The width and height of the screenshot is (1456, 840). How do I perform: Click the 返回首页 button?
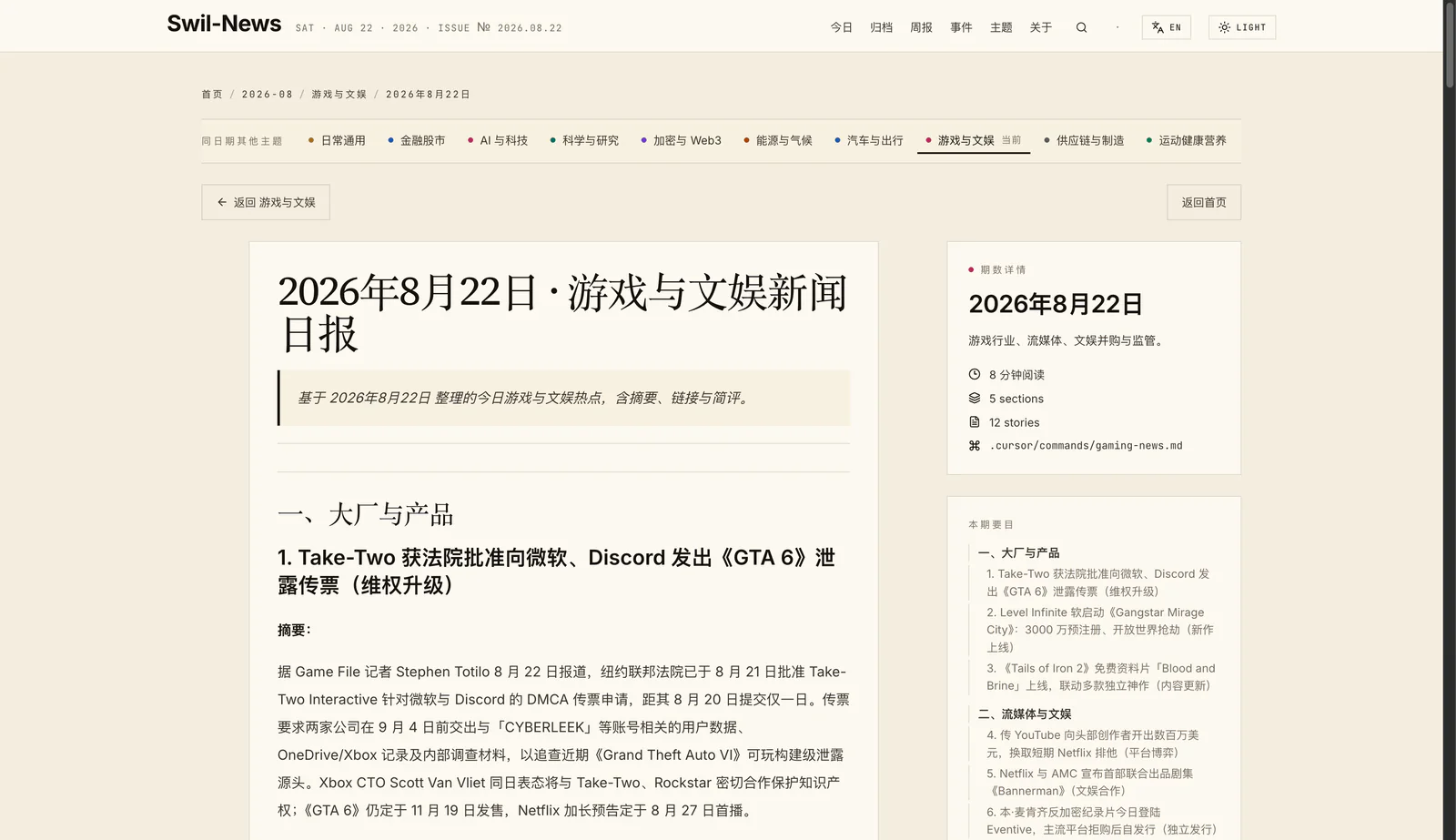(x=1204, y=202)
